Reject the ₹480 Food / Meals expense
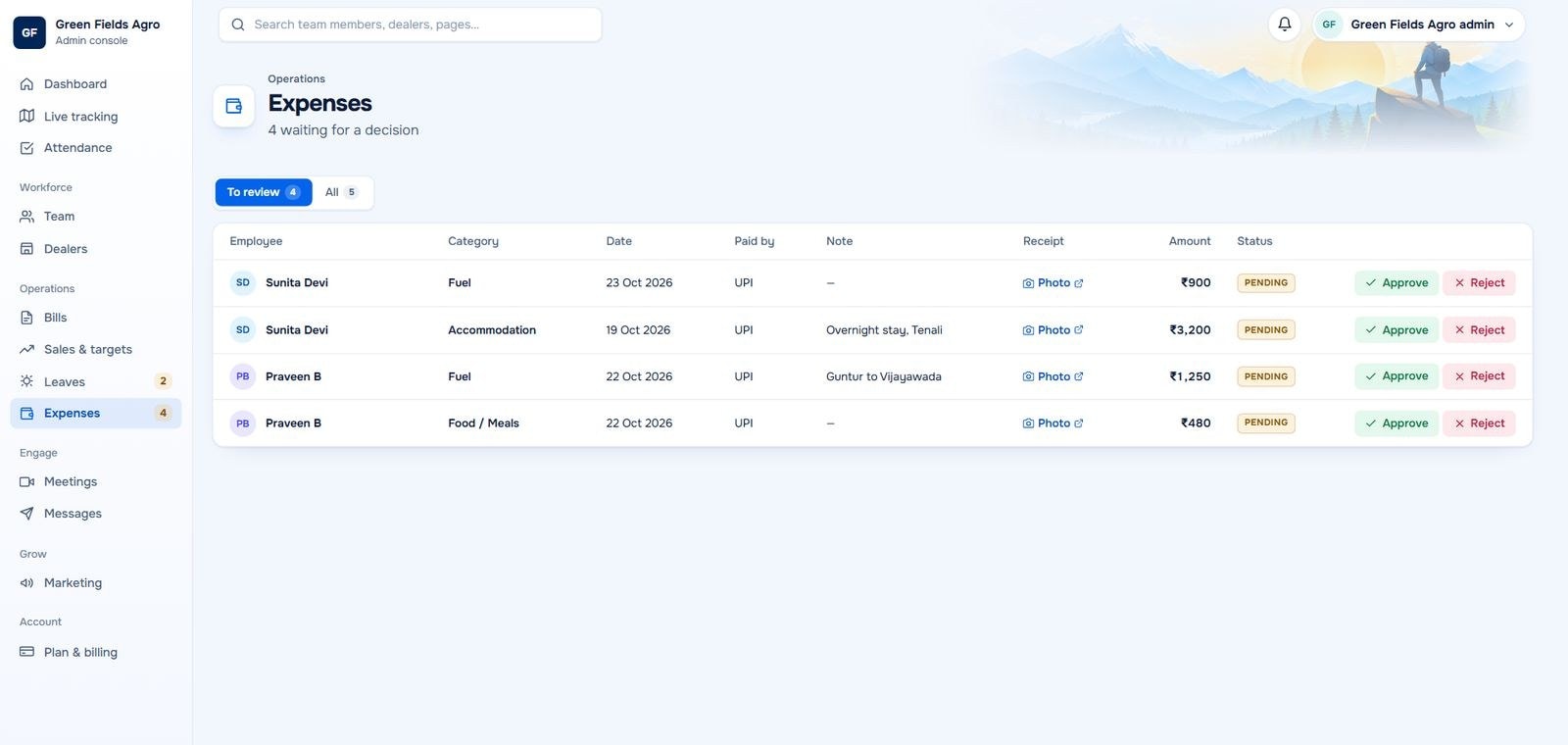 [x=1479, y=423]
